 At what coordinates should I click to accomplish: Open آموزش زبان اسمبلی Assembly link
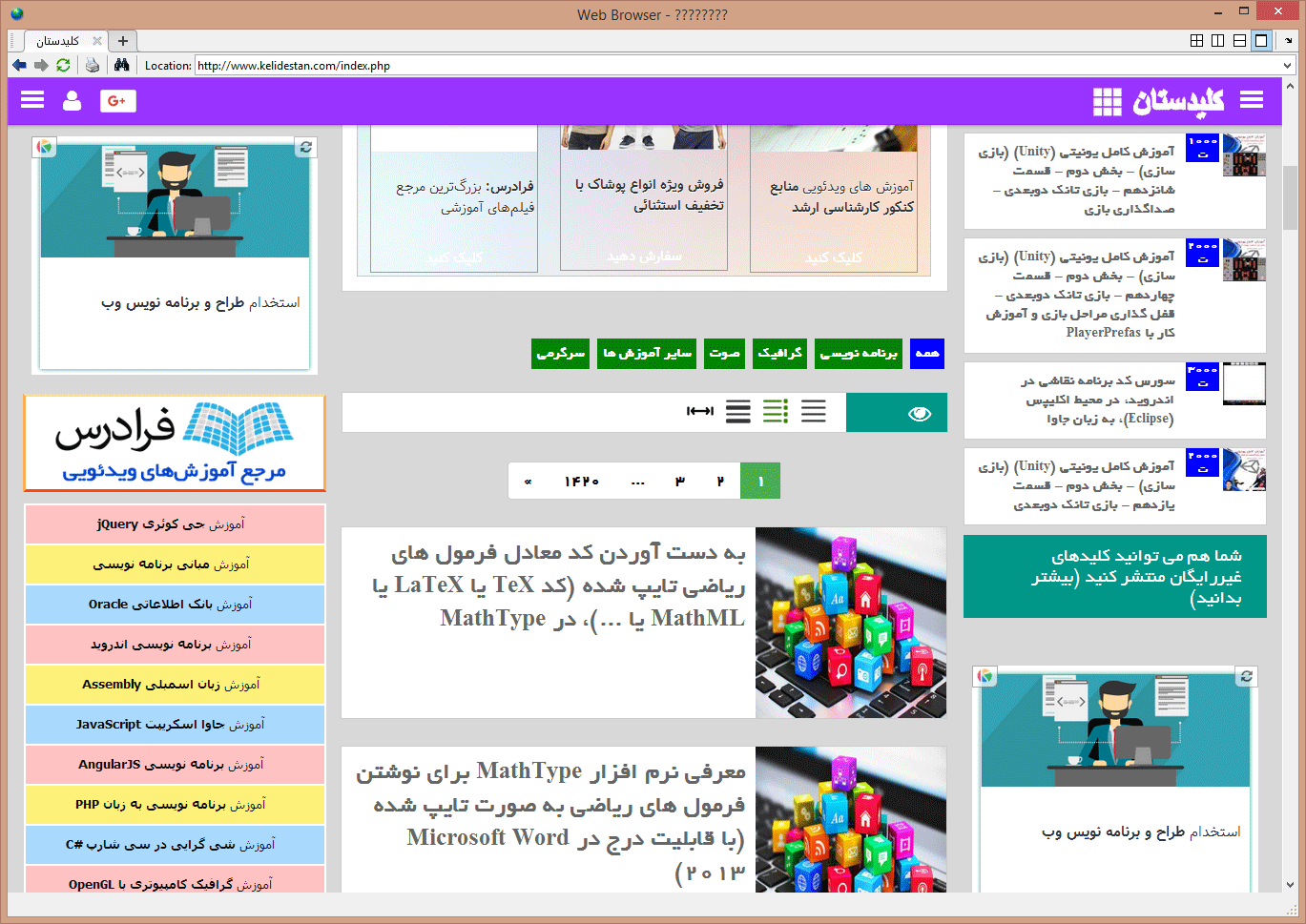point(175,685)
